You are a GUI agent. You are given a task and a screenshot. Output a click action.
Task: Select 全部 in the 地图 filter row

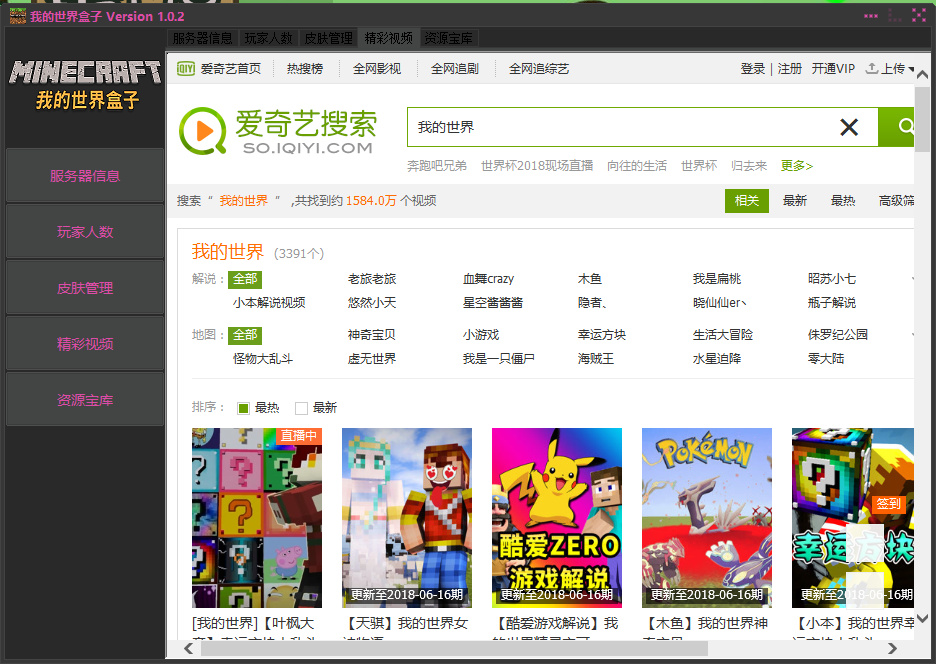[x=245, y=335]
